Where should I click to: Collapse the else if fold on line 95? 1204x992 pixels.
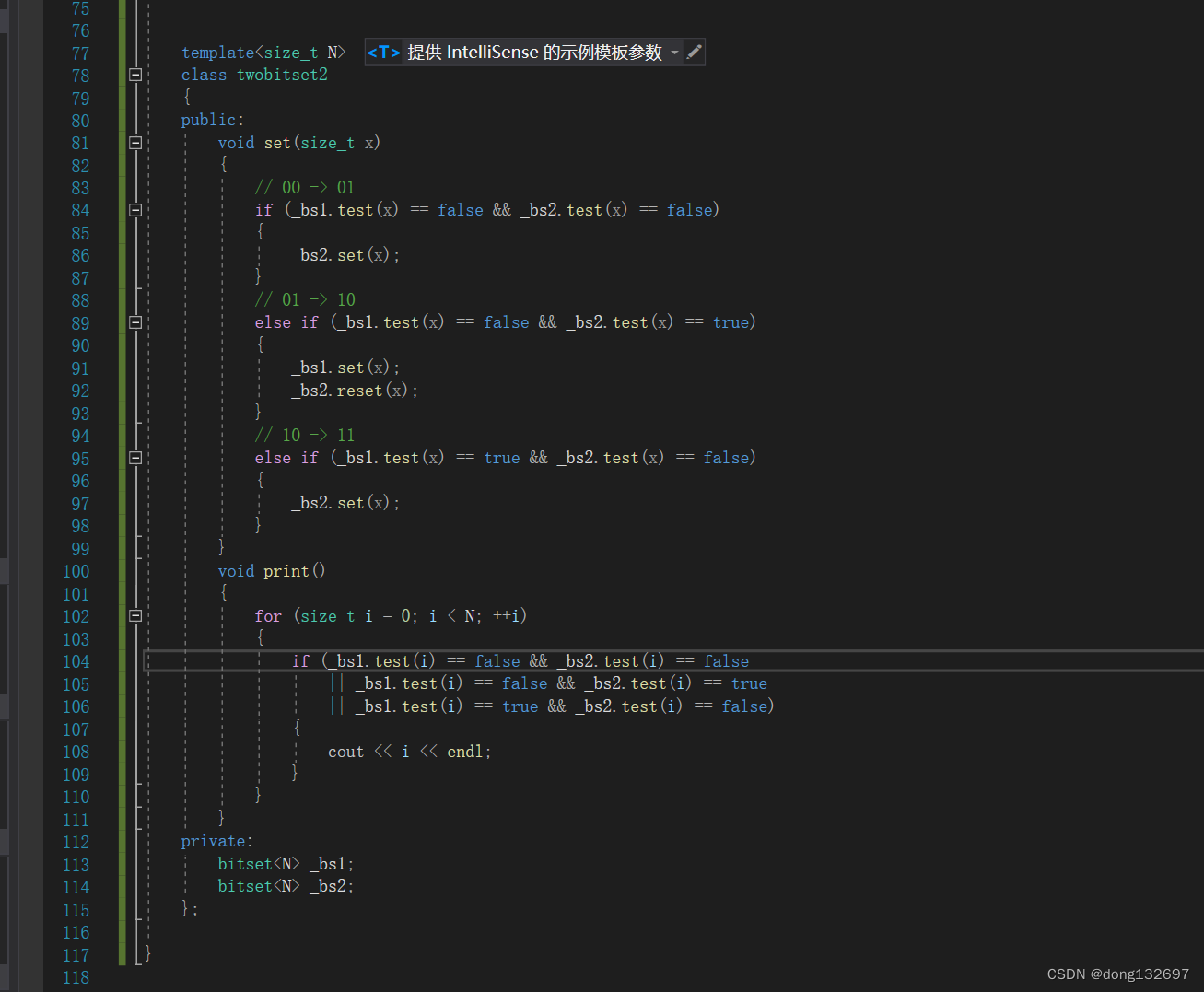tap(135, 458)
